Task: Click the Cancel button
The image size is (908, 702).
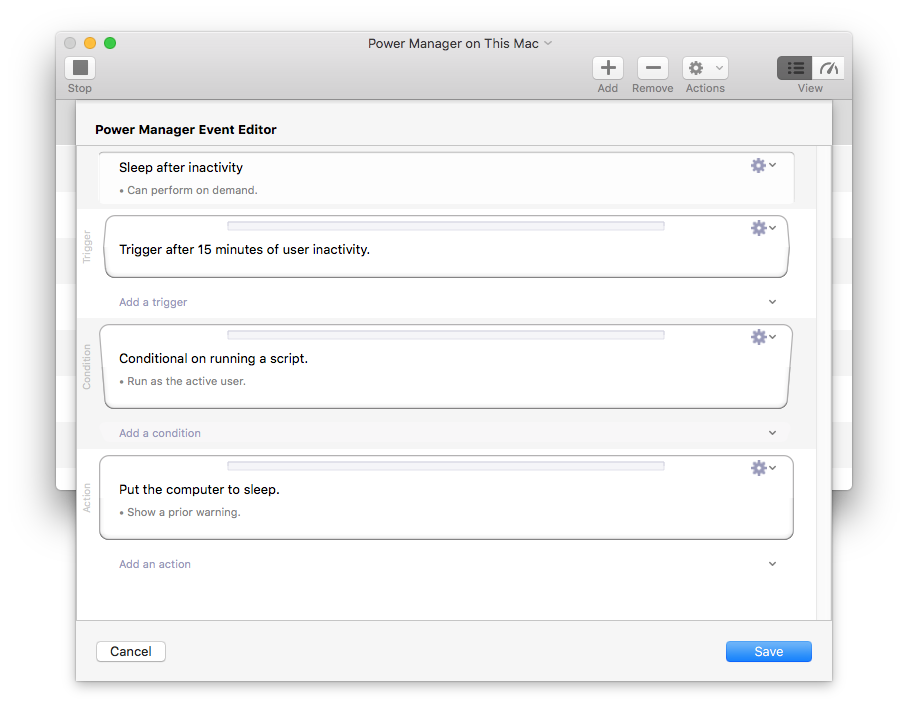Action: click(x=131, y=651)
